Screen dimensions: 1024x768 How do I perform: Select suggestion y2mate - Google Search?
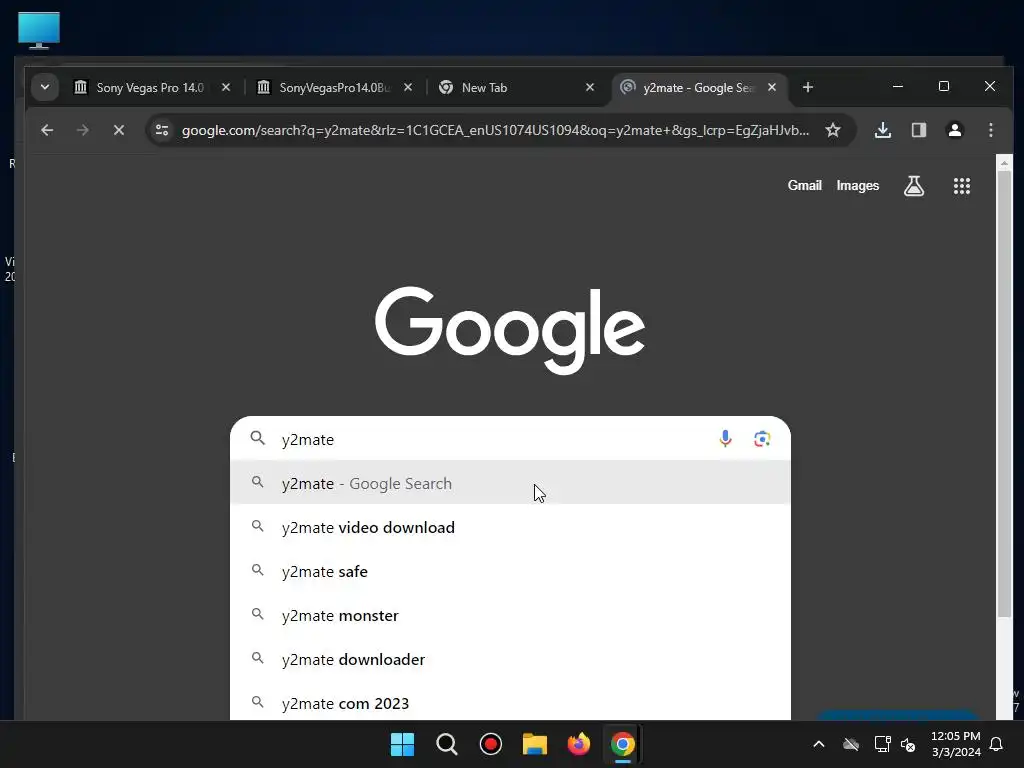(510, 483)
